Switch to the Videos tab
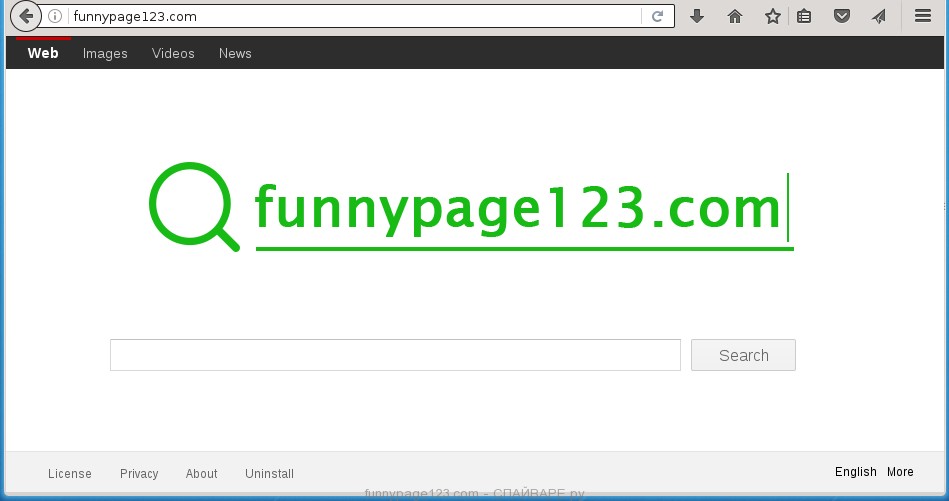 (173, 54)
